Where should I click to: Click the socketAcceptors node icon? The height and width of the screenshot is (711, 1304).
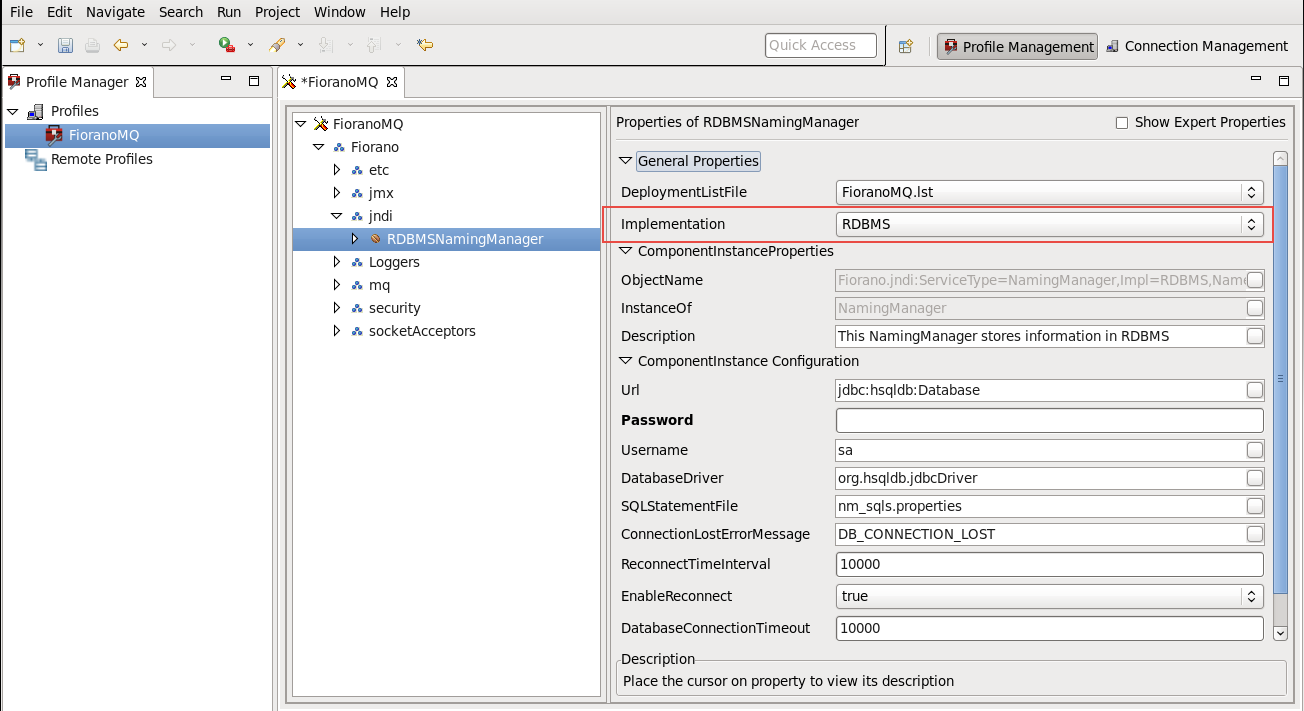tap(357, 331)
